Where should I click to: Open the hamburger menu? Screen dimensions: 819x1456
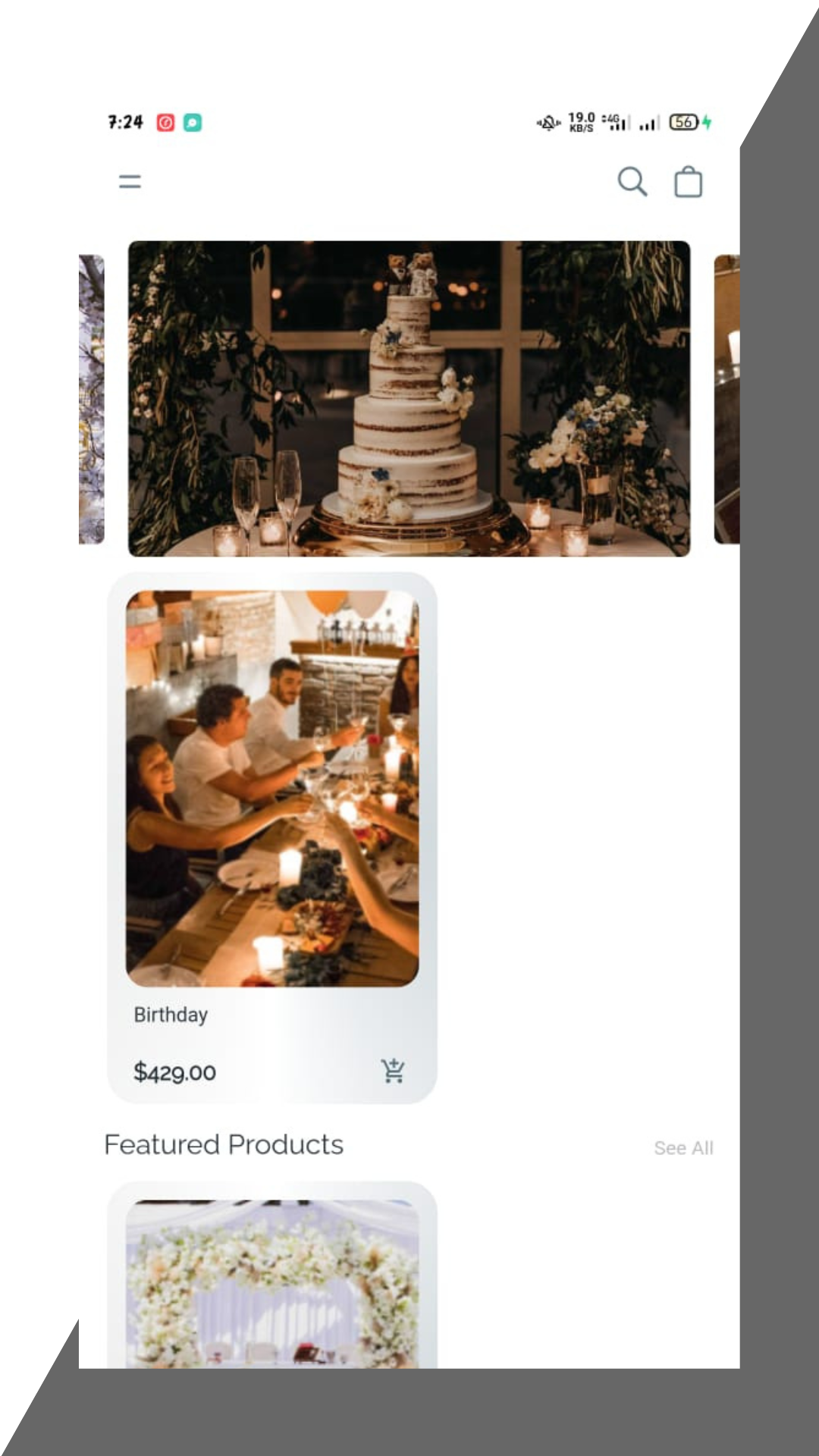pyautogui.click(x=130, y=182)
